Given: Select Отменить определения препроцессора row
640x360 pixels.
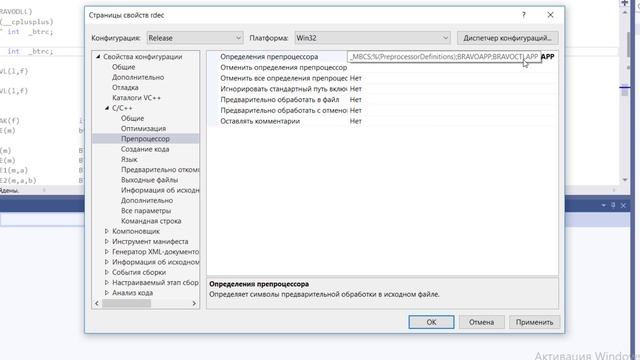Looking at the screenshot, I should coord(382,67).
